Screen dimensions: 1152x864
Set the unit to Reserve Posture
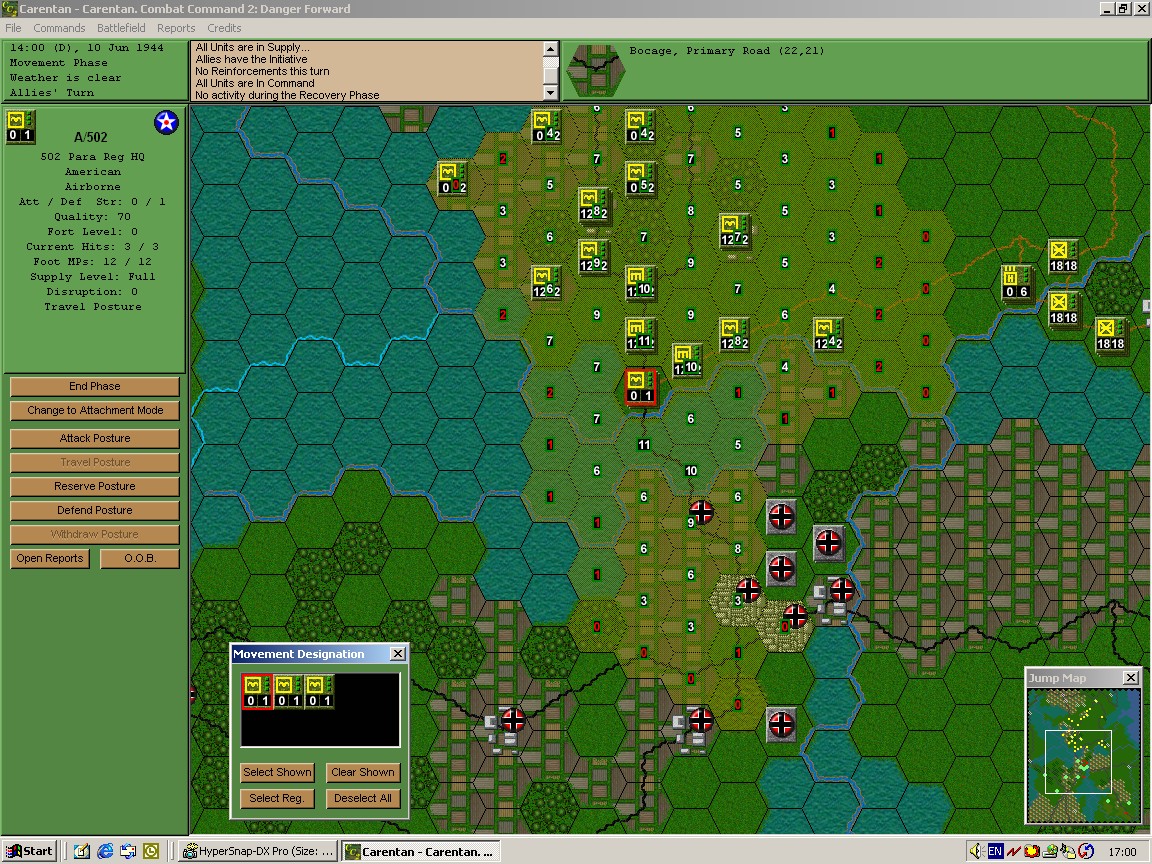coord(95,486)
